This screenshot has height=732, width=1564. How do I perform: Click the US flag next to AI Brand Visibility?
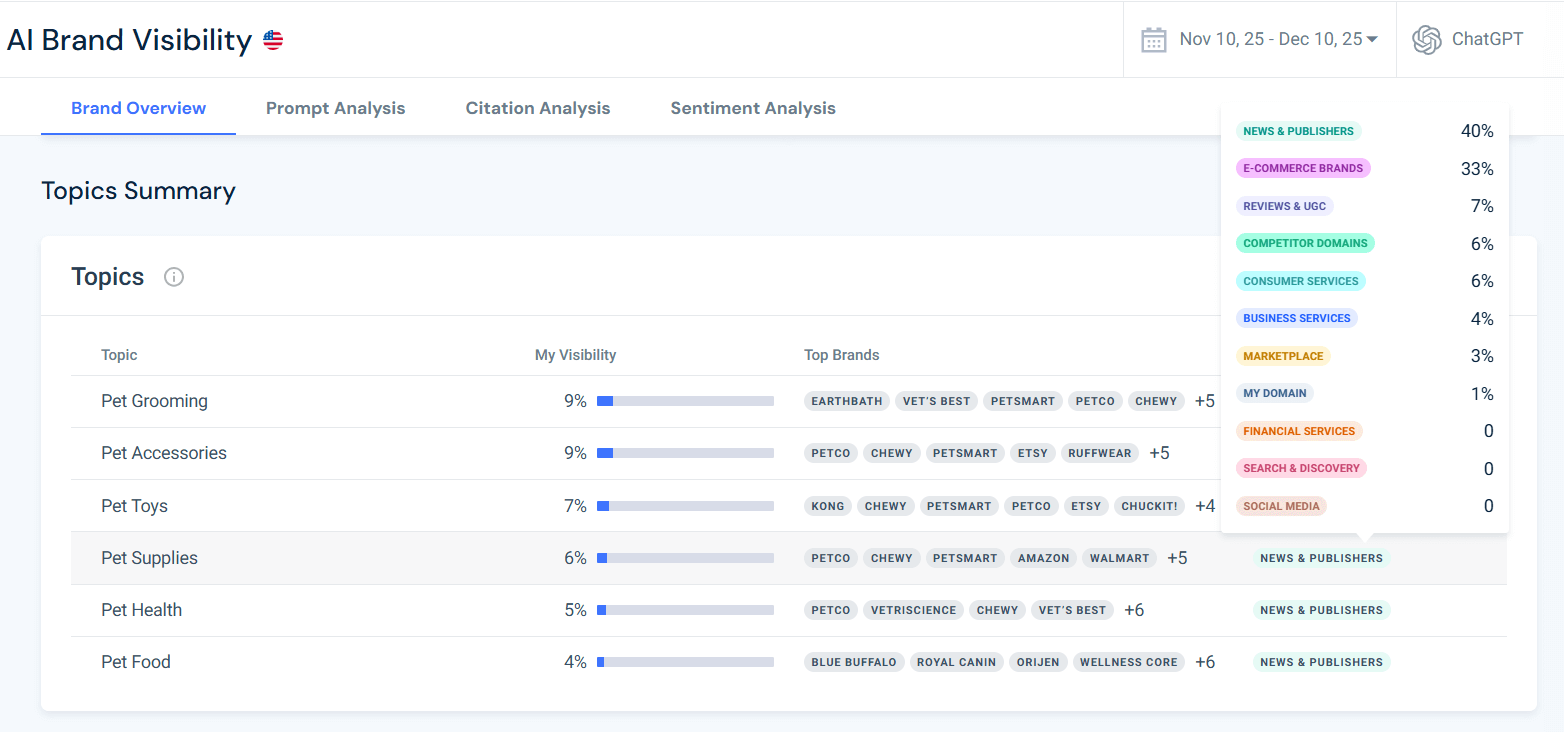271,39
